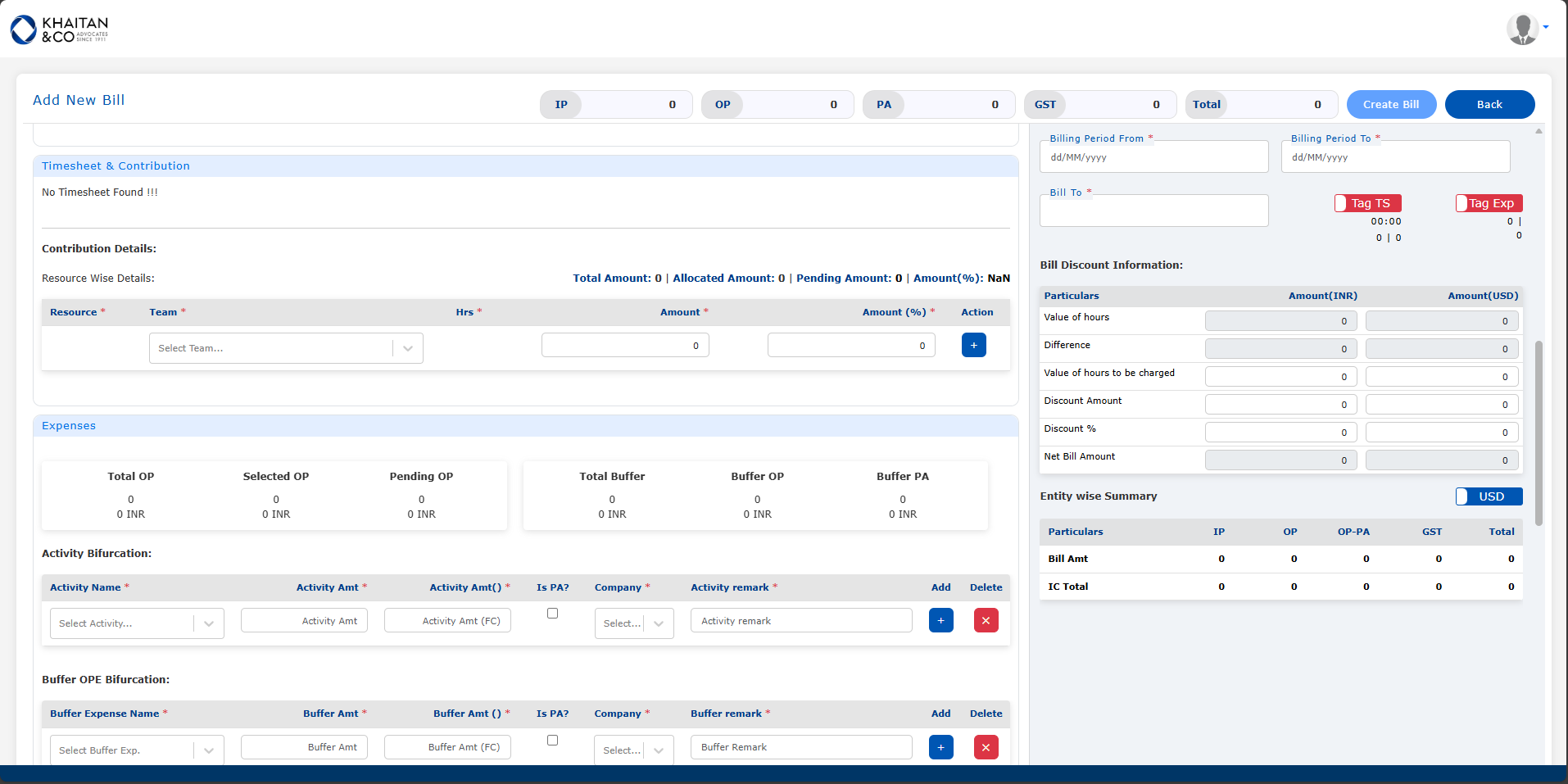The image size is (1568, 784).
Task: Open the Select Buffer Exp. dropdown
Action: (x=136, y=750)
